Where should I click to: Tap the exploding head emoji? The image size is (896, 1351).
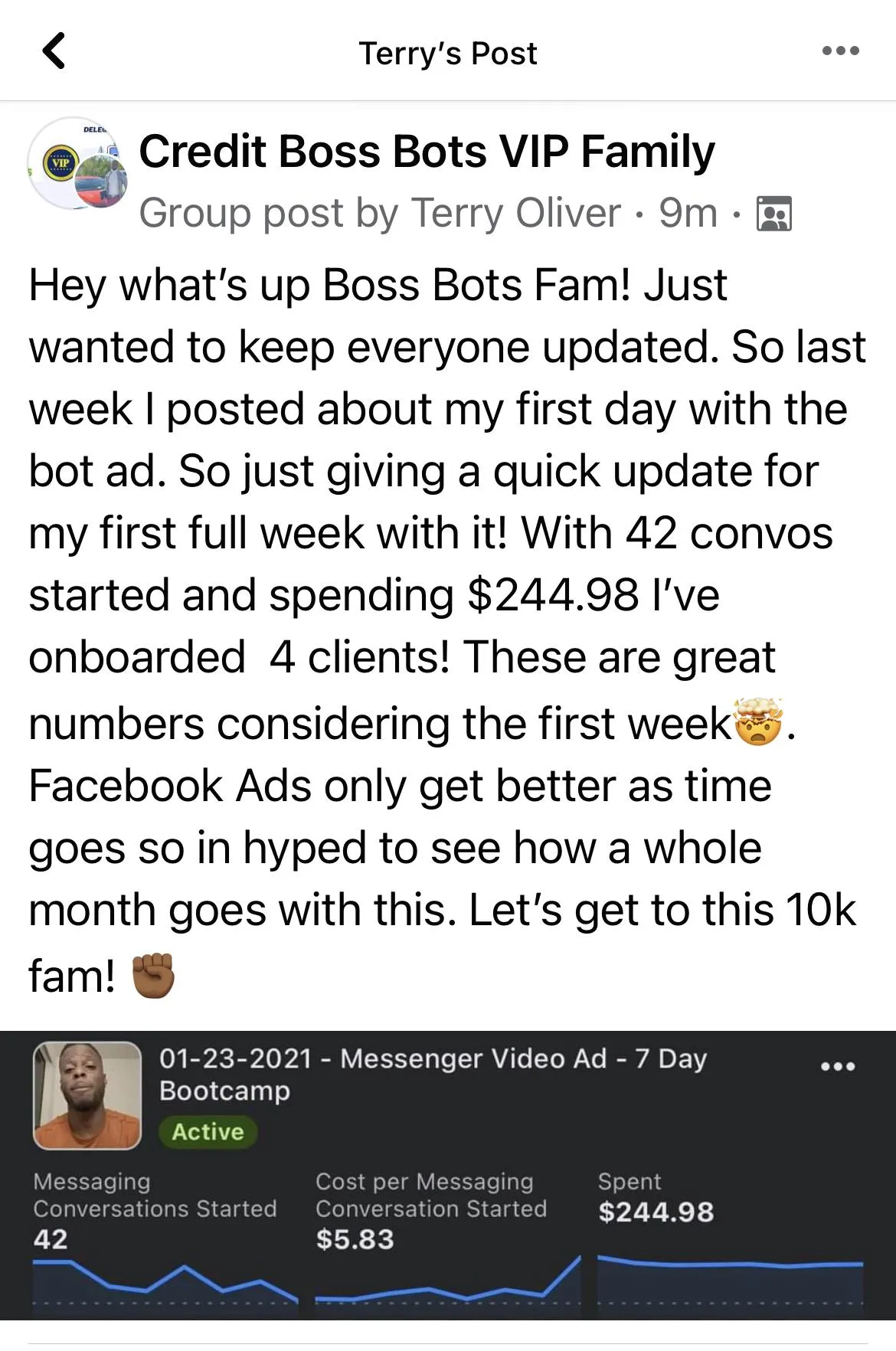[759, 722]
